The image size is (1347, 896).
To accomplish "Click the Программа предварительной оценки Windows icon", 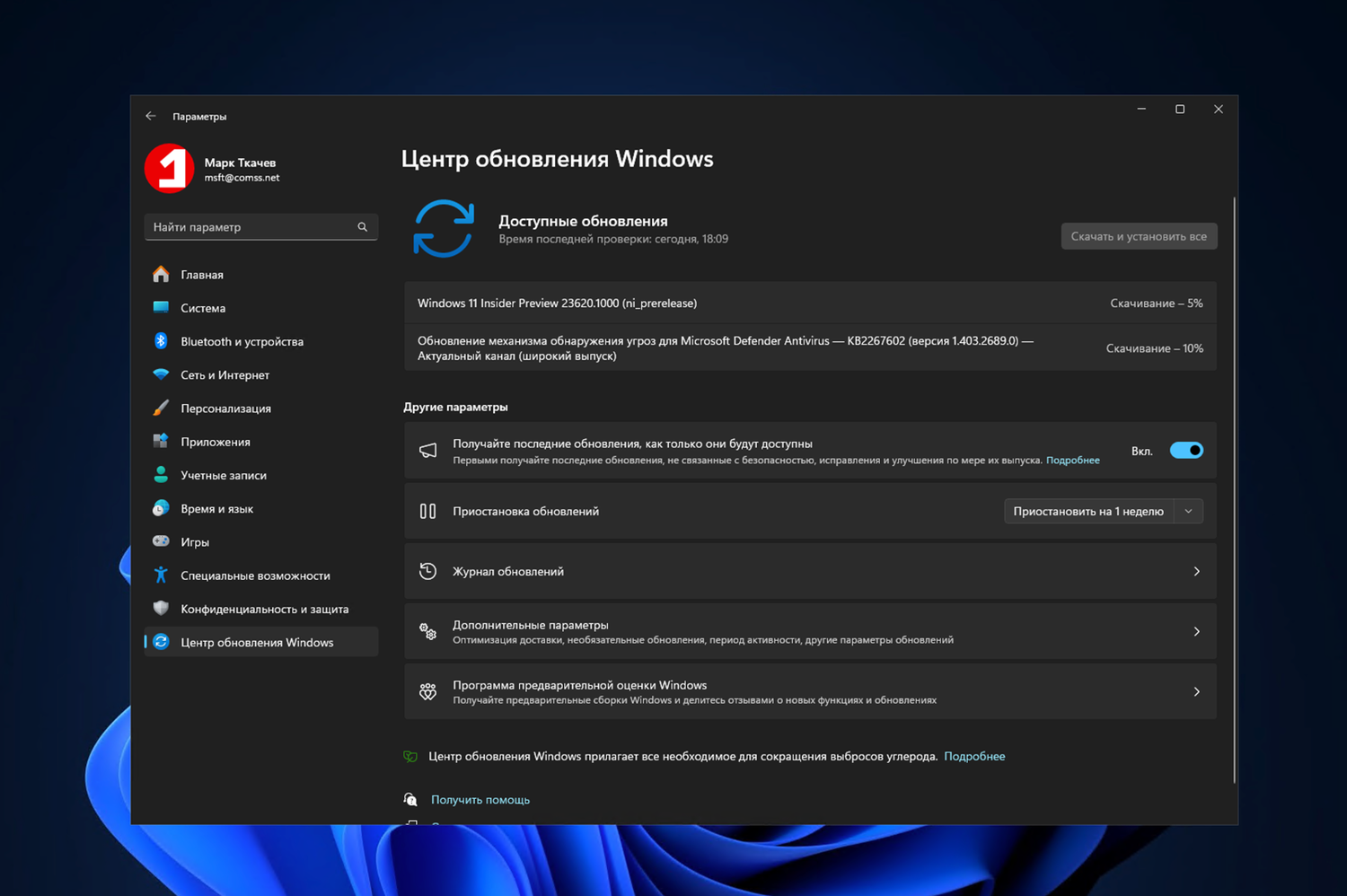I will (x=427, y=691).
